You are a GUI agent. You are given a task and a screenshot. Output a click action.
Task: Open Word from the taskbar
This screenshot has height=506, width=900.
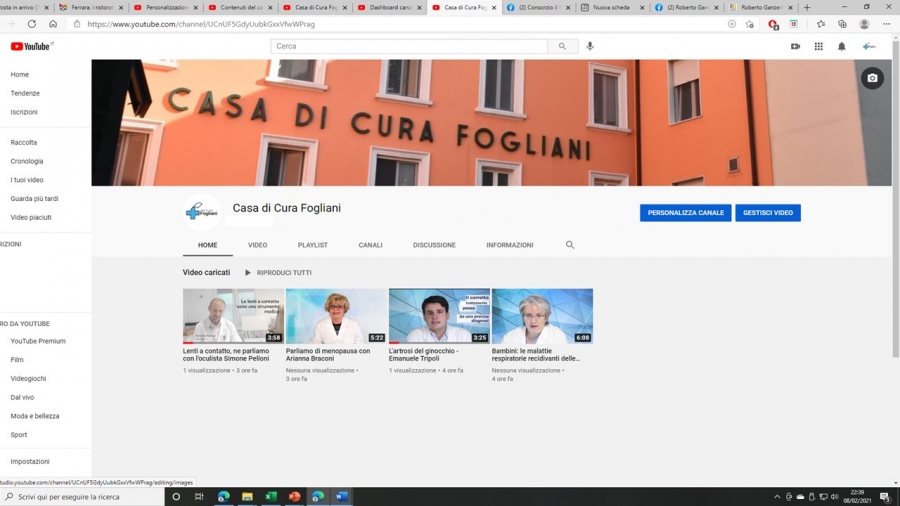pos(342,496)
